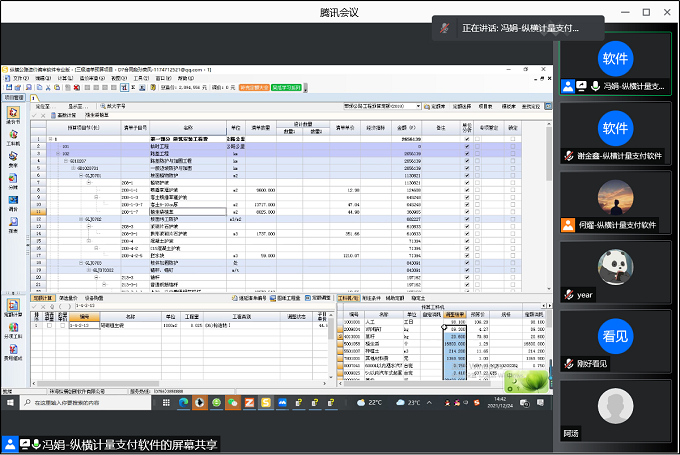
Task: Click the Windows Start button
Action: pos(10,403)
